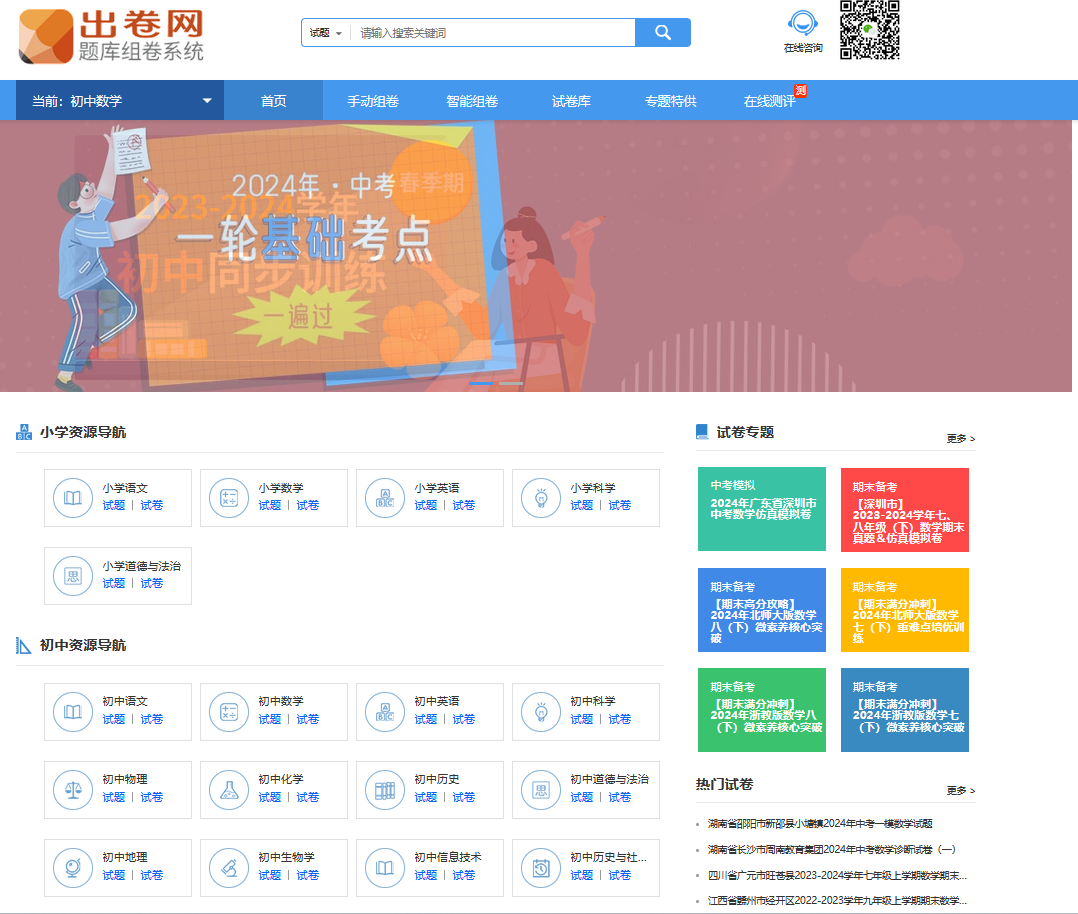
Task: Expand 更多 next to 试卷专题
Action: 960,438
